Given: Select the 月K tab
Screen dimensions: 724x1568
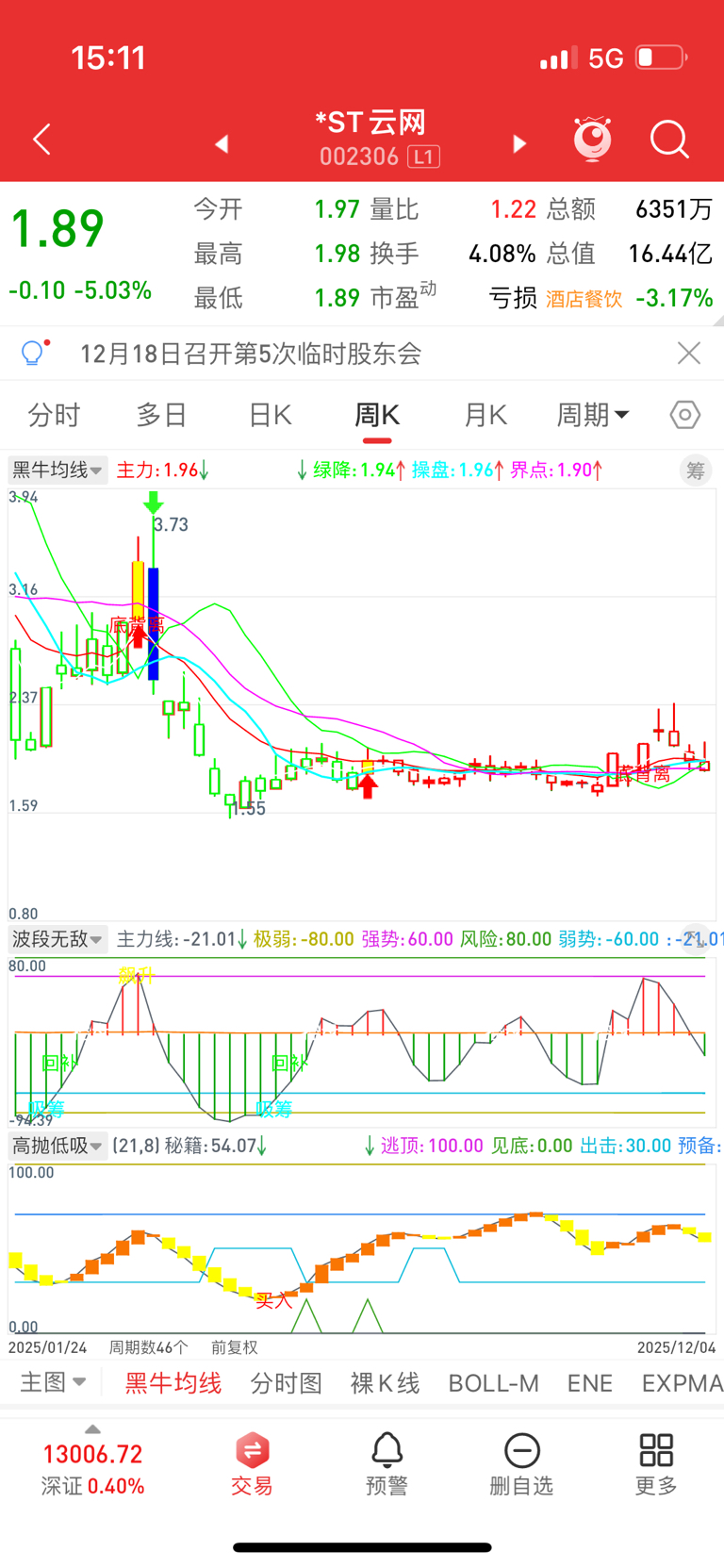Looking at the screenshot, I should [x=485, y=415].
